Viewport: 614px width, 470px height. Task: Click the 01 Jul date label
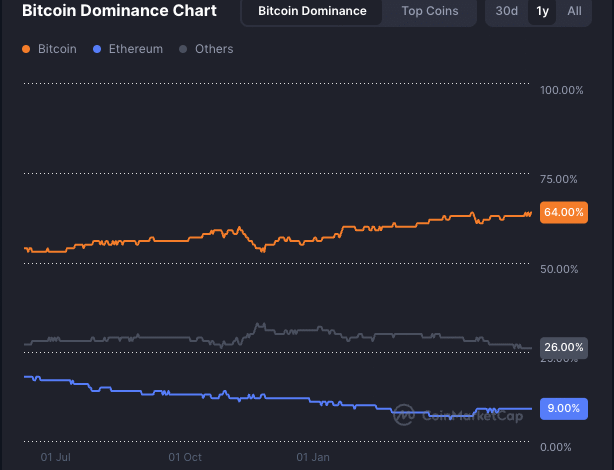click(56, 457)
